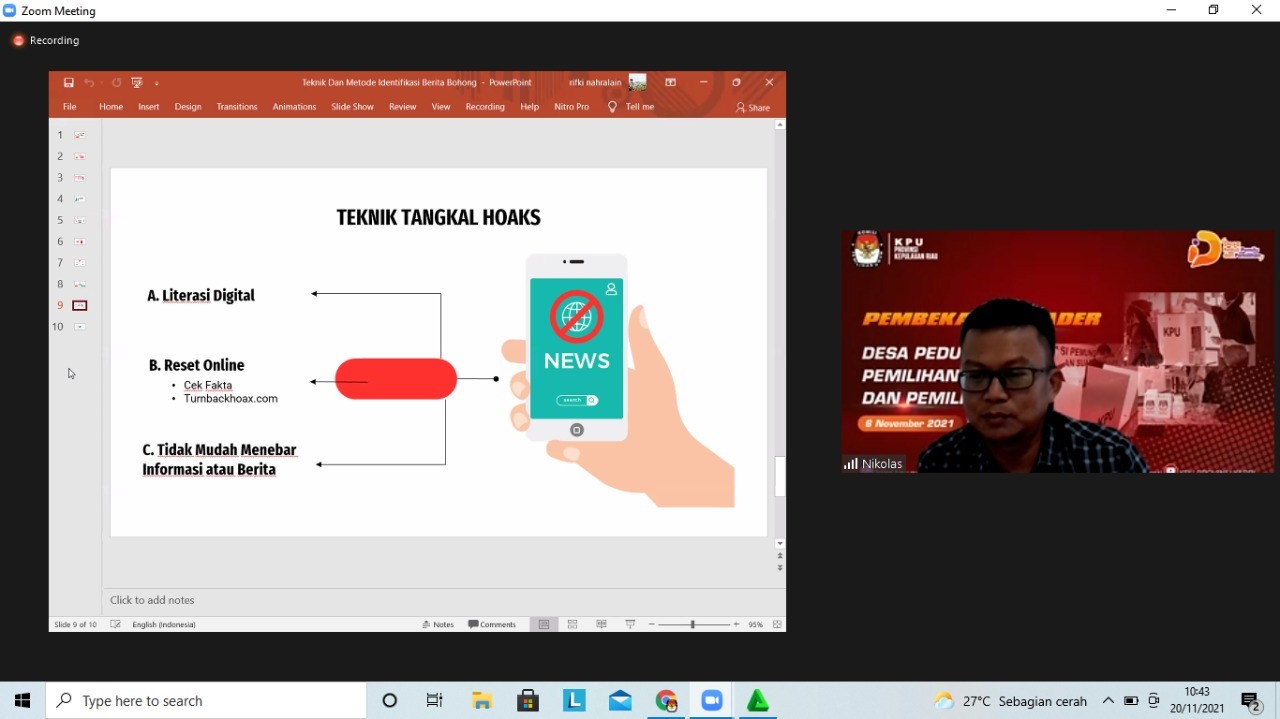The image size is (1280, 719).
Task: Click the Share button in PowerPoint
Action: click(753, 107)
